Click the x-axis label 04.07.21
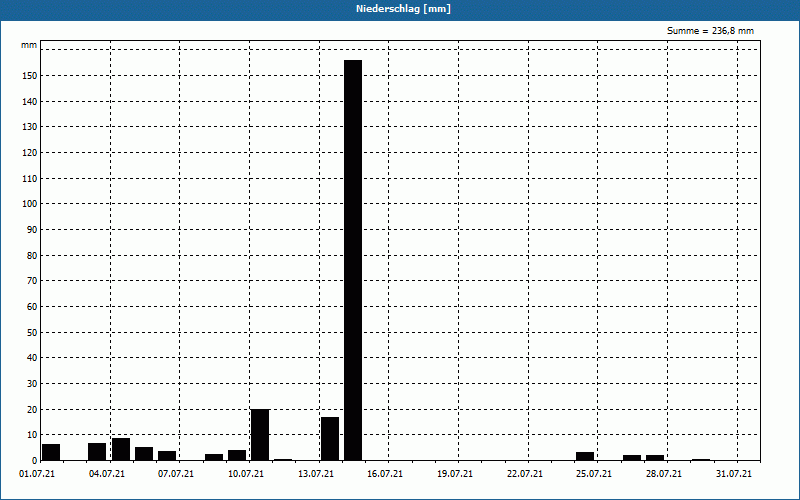This screenshot has height=500, width=800. (x=107, y=474)
